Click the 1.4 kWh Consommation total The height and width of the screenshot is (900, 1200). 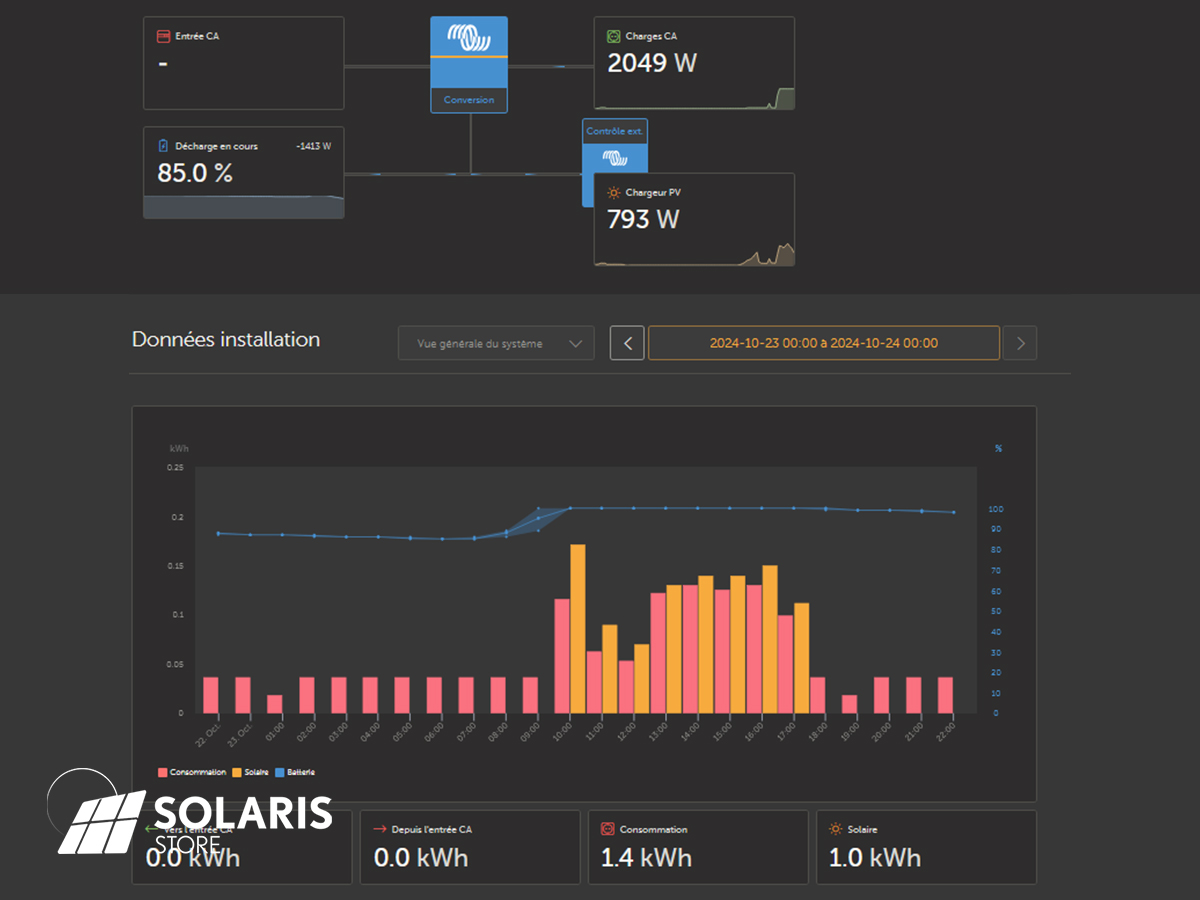pyautogui.click(x=646, y=858)
